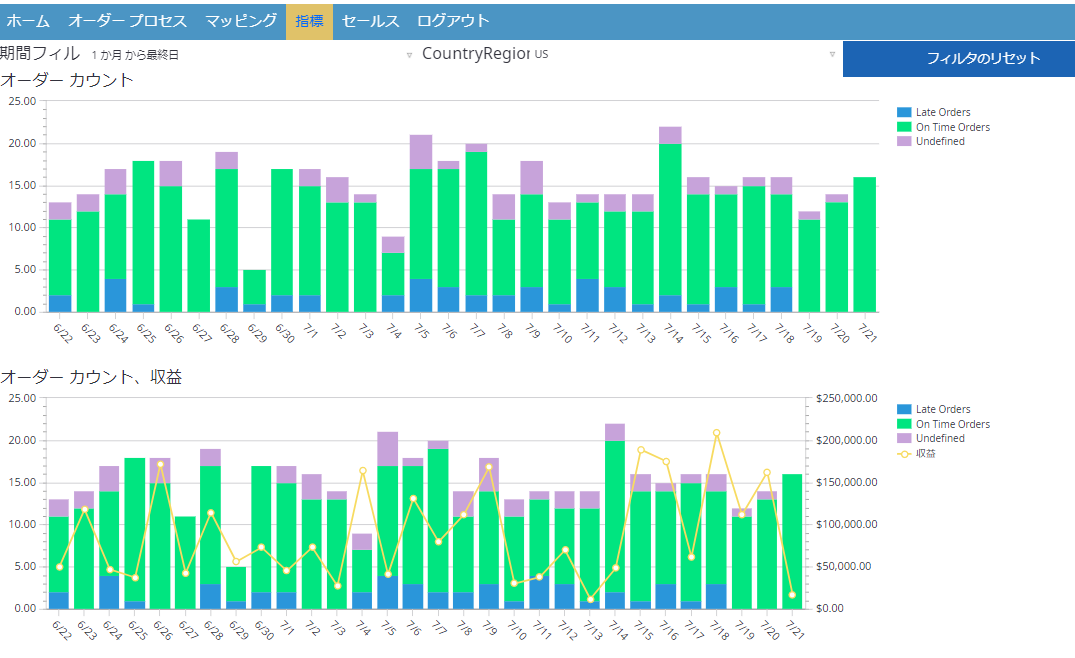This screenshot has width=1075, height=658.
Task: Expand the 期間フィルタ dropdown arrow
Action: pyautogui.click(x=409, y=55)
